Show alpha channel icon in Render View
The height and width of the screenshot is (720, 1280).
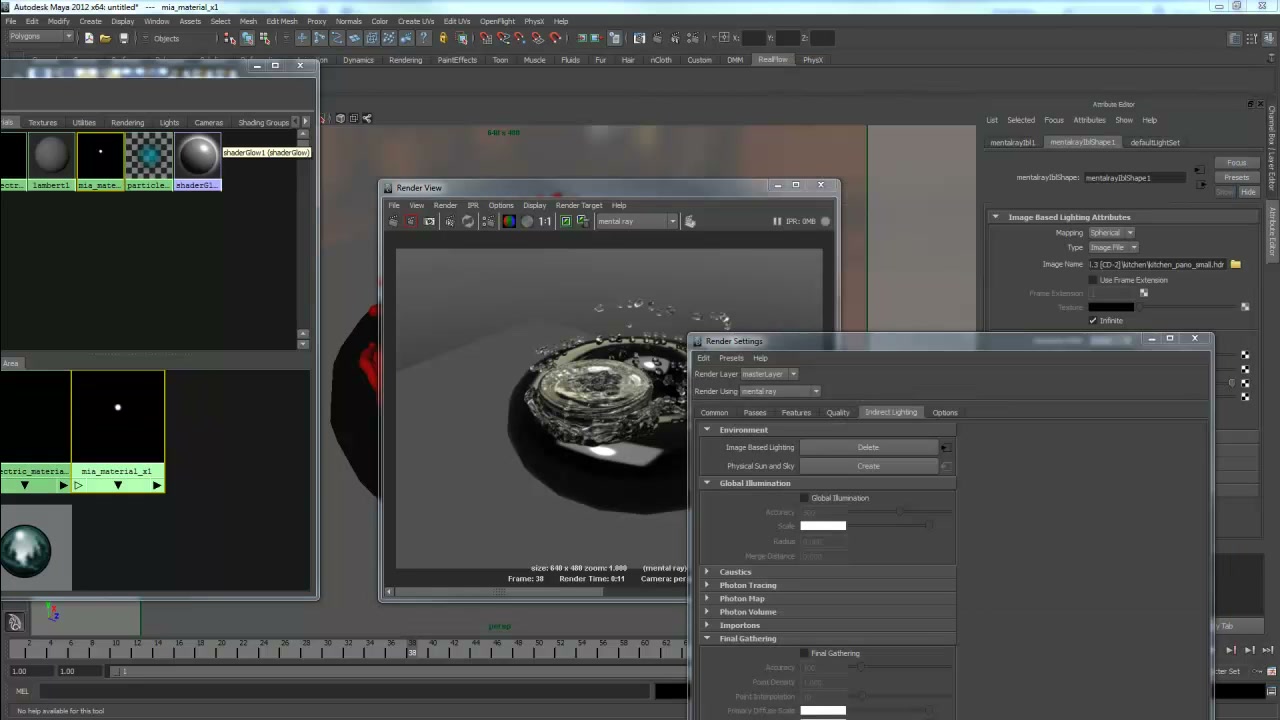527,221
